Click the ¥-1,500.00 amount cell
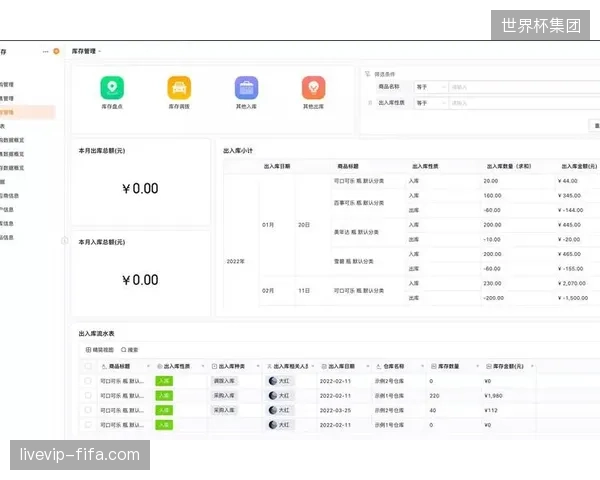Screen dimensions: 600x480 click(x=573, y=298)
